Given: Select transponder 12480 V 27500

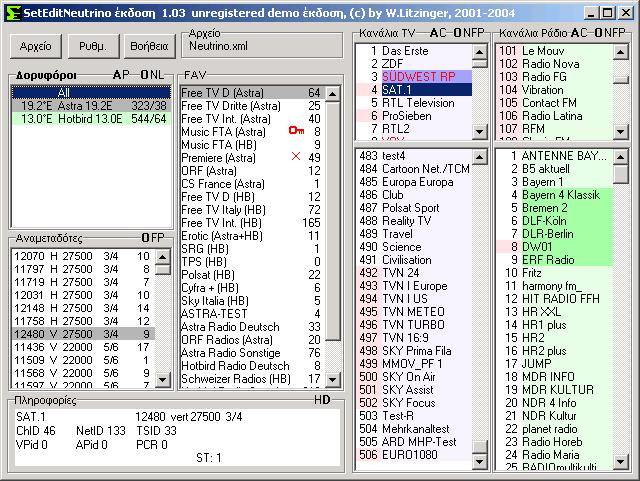Looking at the screenshot, I should click(x=83, y=334).
